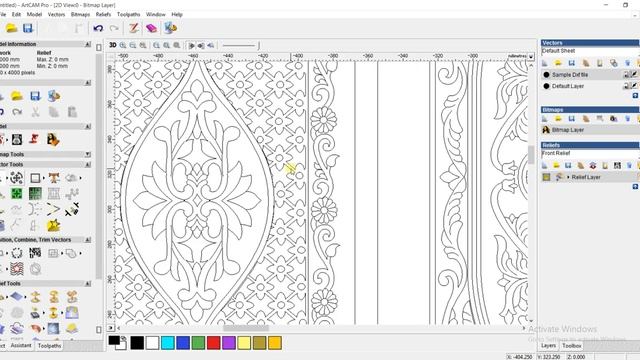Click the orange T text tool
This screenshot has width=640, height=360.
53,178
